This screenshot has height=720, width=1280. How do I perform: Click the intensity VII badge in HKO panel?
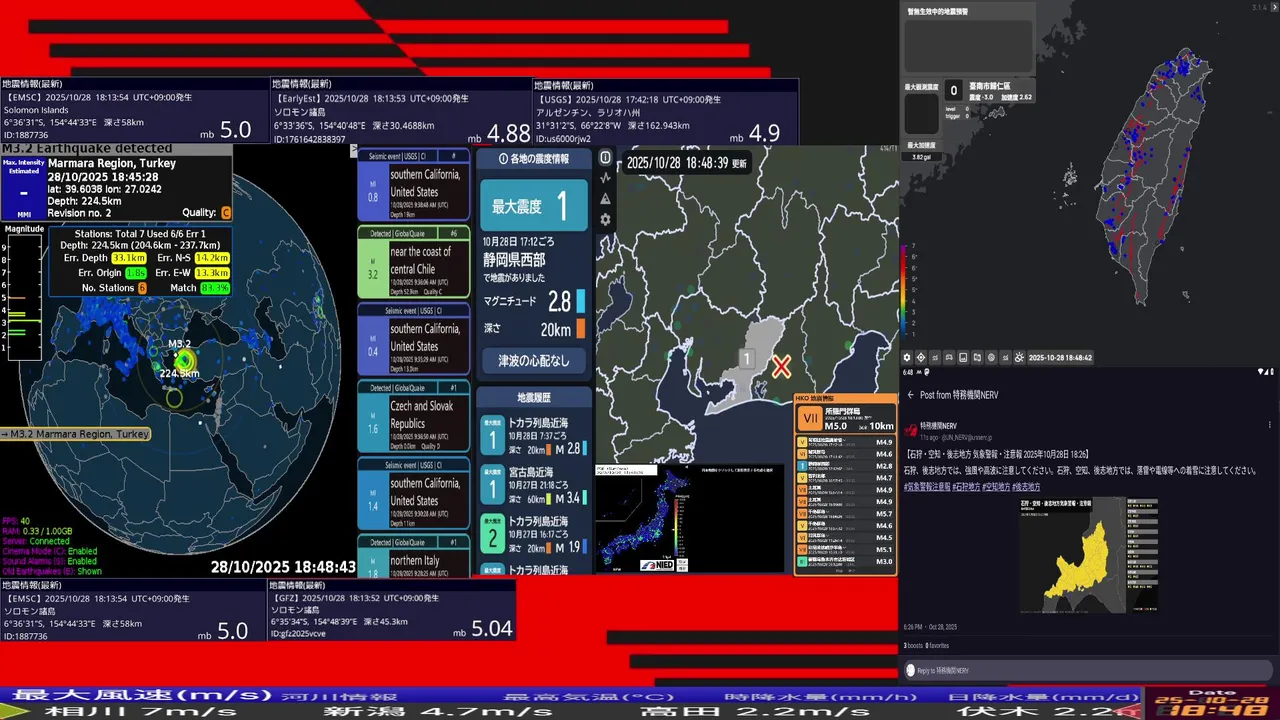tap(811, 419)
